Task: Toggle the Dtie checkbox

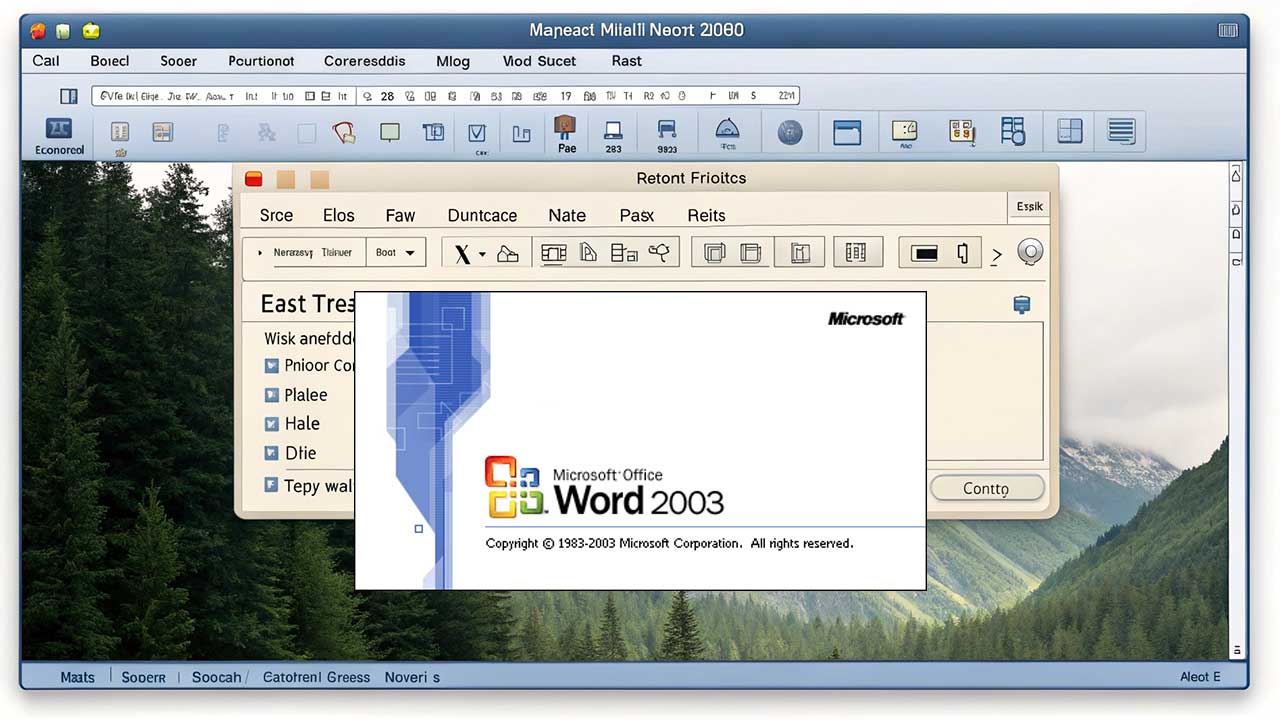Action: (x=271, y=453)
